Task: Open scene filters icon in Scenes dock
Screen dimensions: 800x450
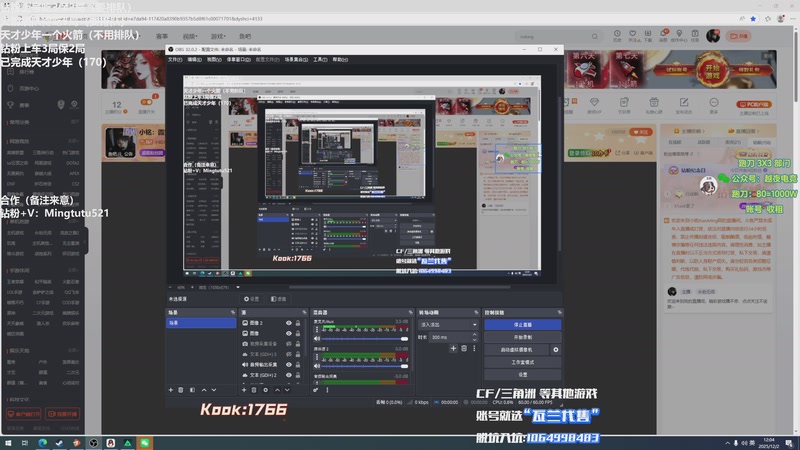Action: [x=192, y=390]
